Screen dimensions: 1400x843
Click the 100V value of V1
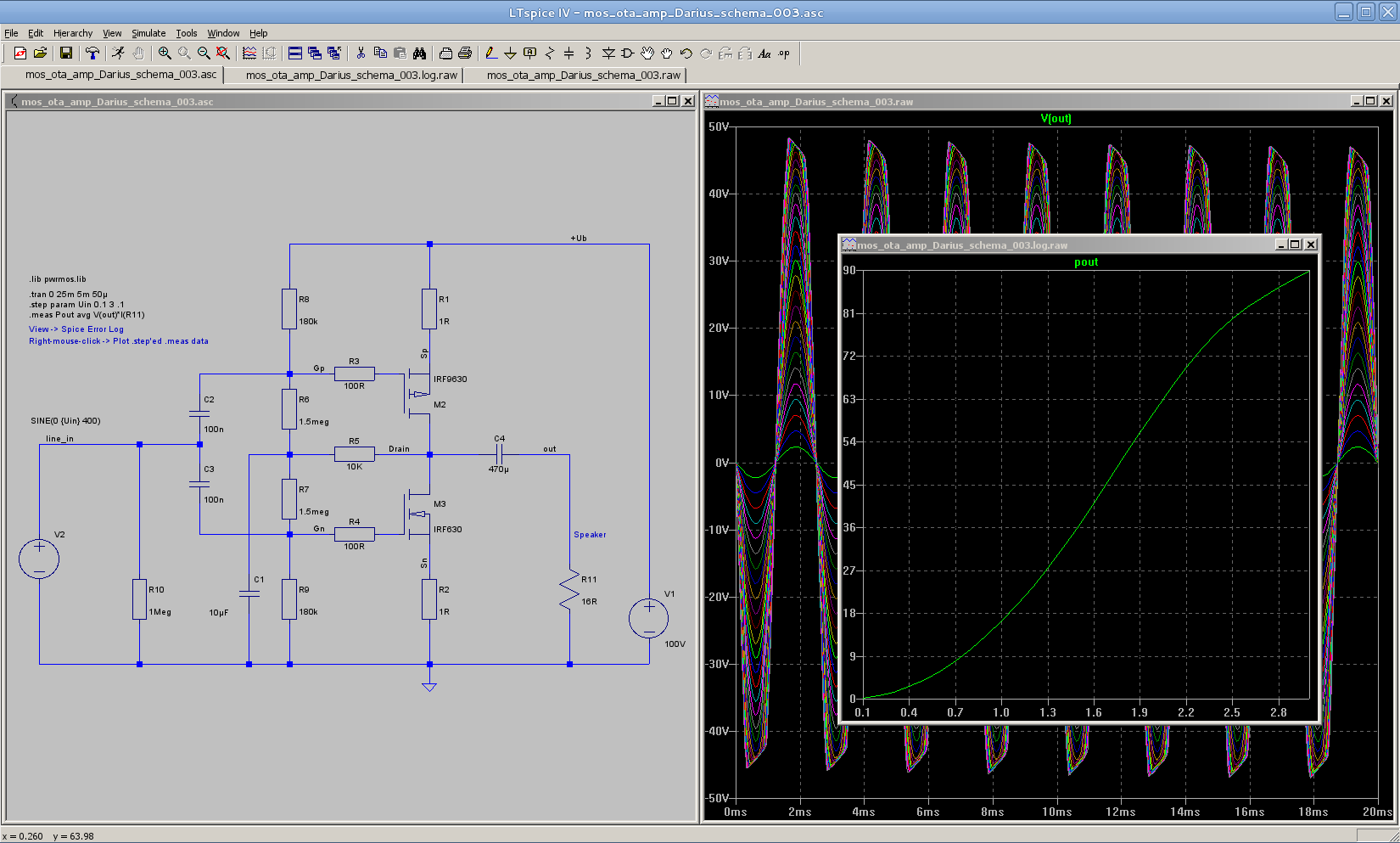tap(675, 644)
